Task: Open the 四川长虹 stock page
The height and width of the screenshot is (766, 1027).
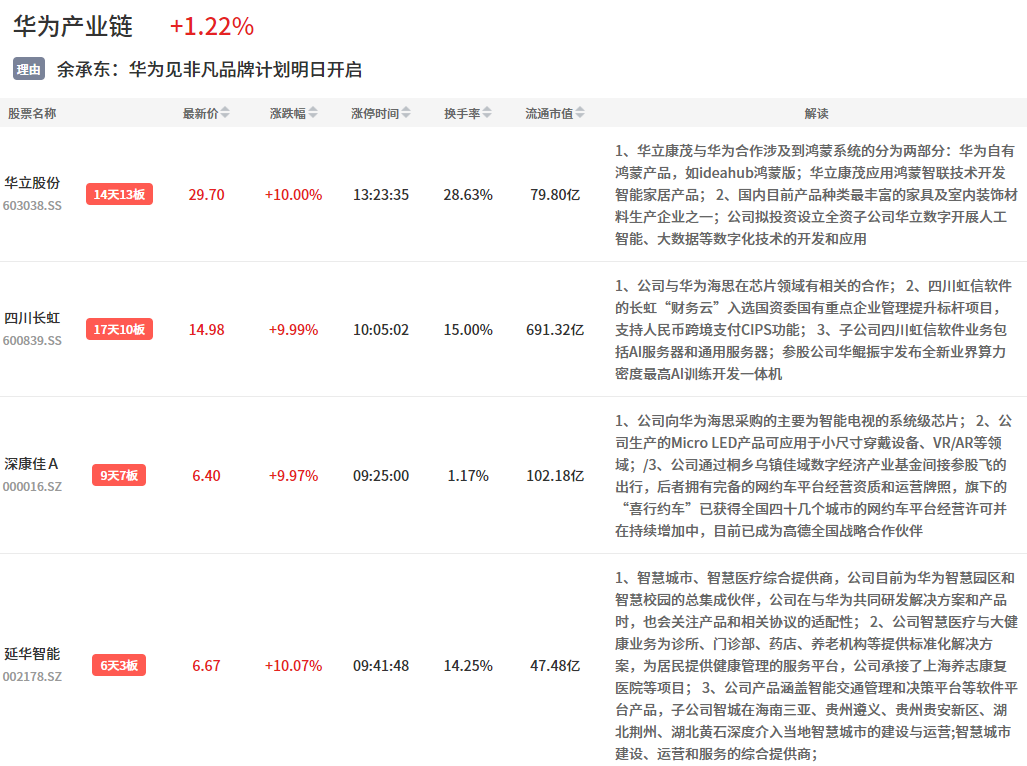Action: [x=32, y=318]
